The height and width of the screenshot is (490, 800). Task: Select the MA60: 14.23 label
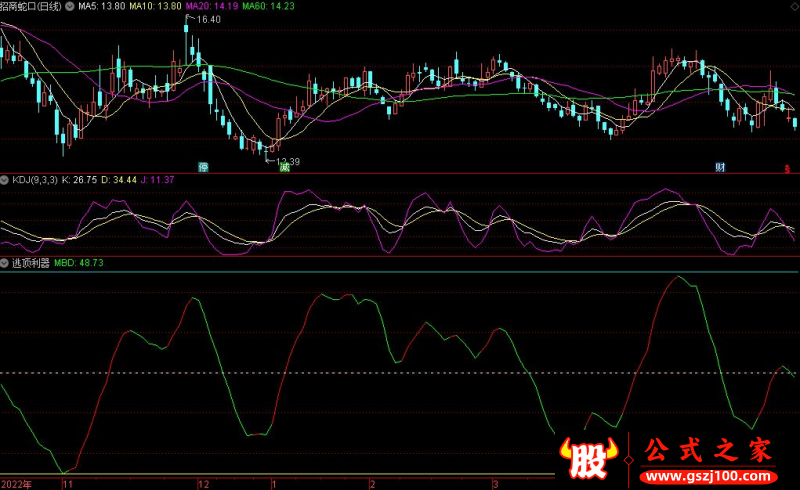[272, 6]
